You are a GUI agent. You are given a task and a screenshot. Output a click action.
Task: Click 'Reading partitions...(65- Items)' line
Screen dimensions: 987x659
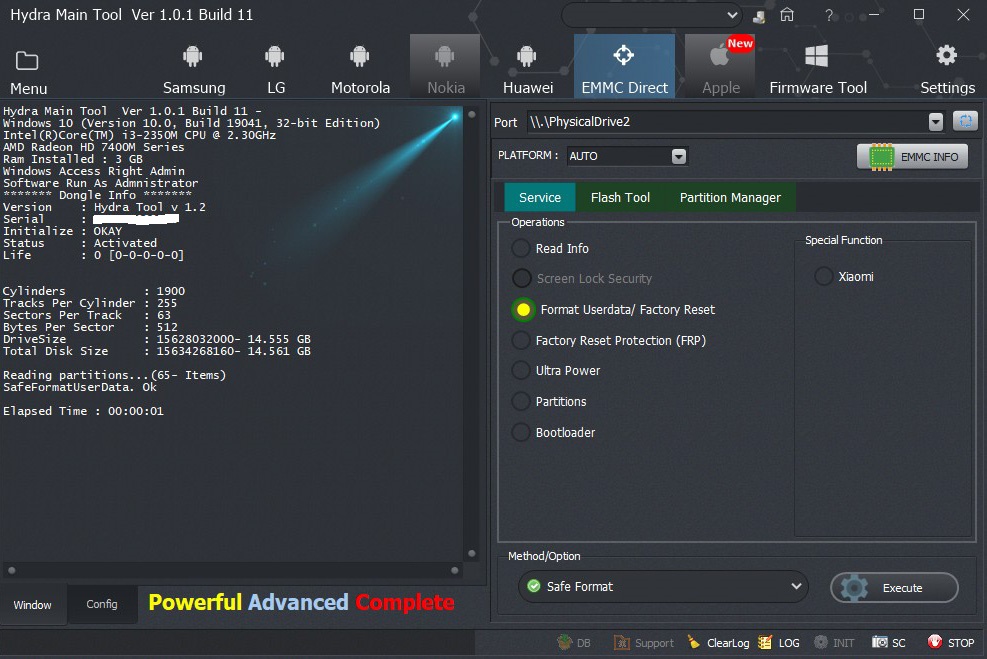click(x=114, y=375)
